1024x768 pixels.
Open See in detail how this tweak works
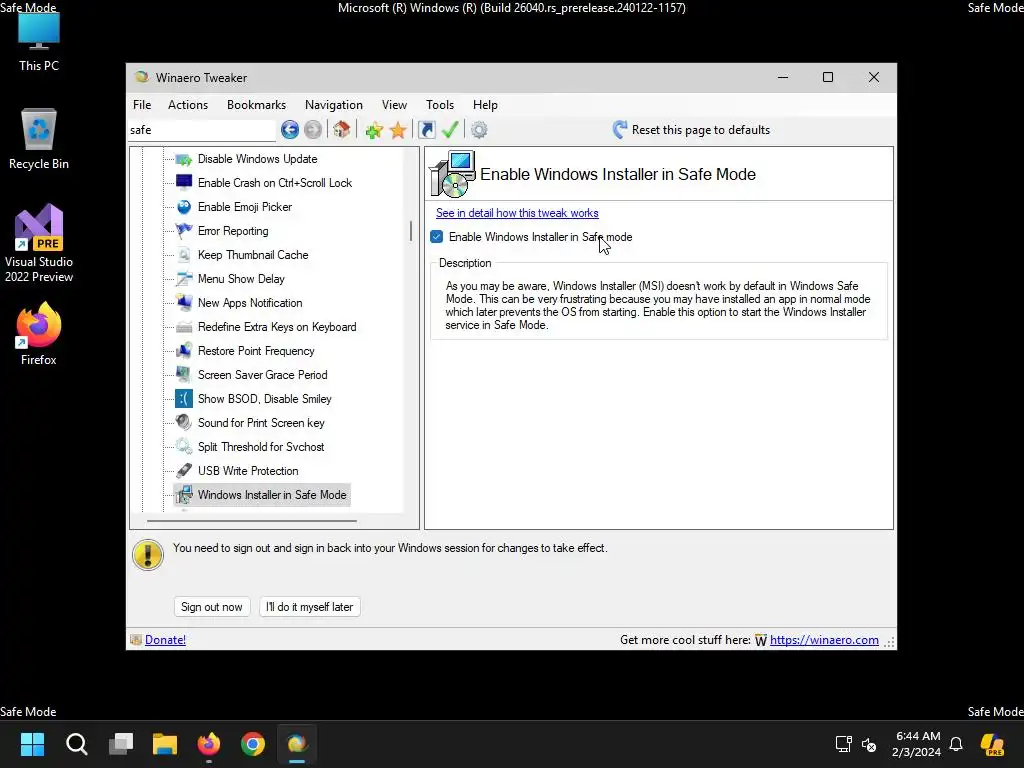517,213
